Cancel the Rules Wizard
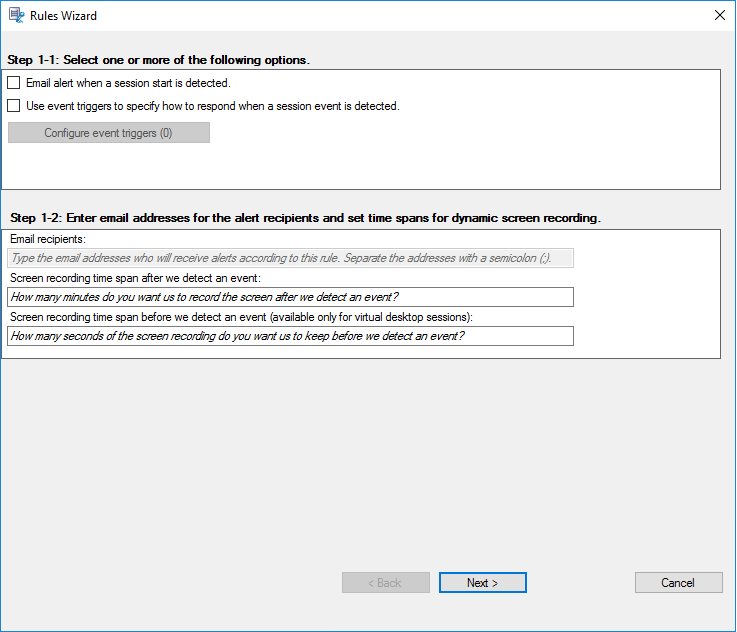737x632 pixels. pyautogui.click(x=678, y=583)
